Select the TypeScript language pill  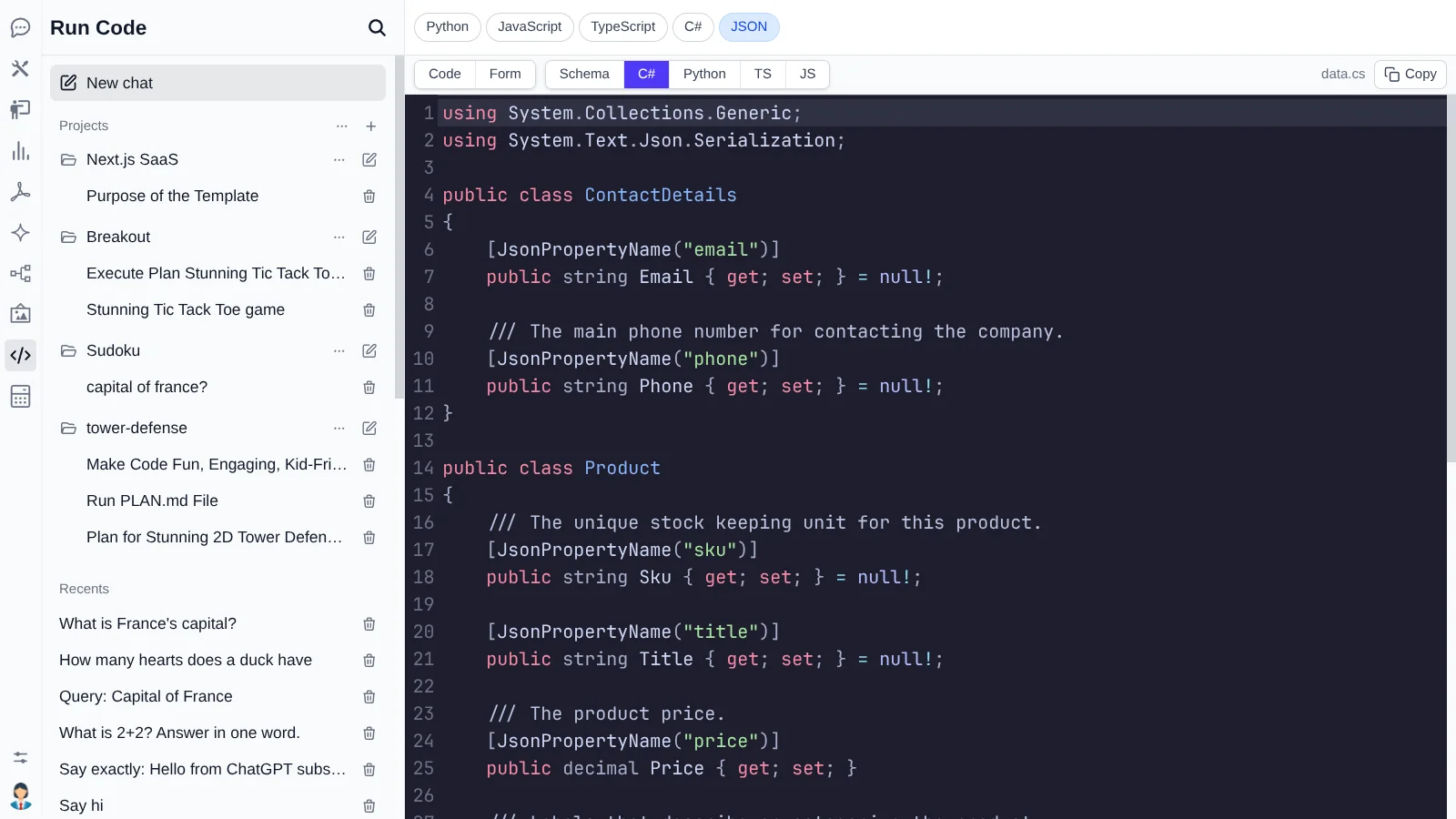point(623,27)
